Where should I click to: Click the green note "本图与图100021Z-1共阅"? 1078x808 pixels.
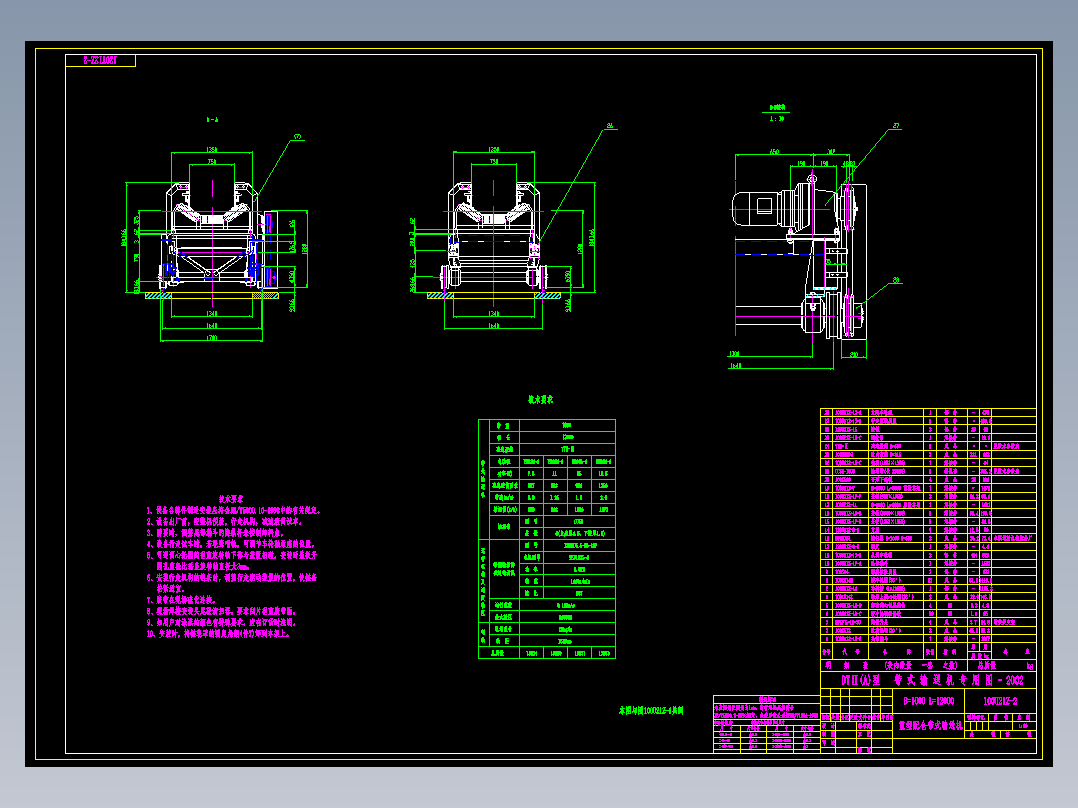tap(651, 710)
